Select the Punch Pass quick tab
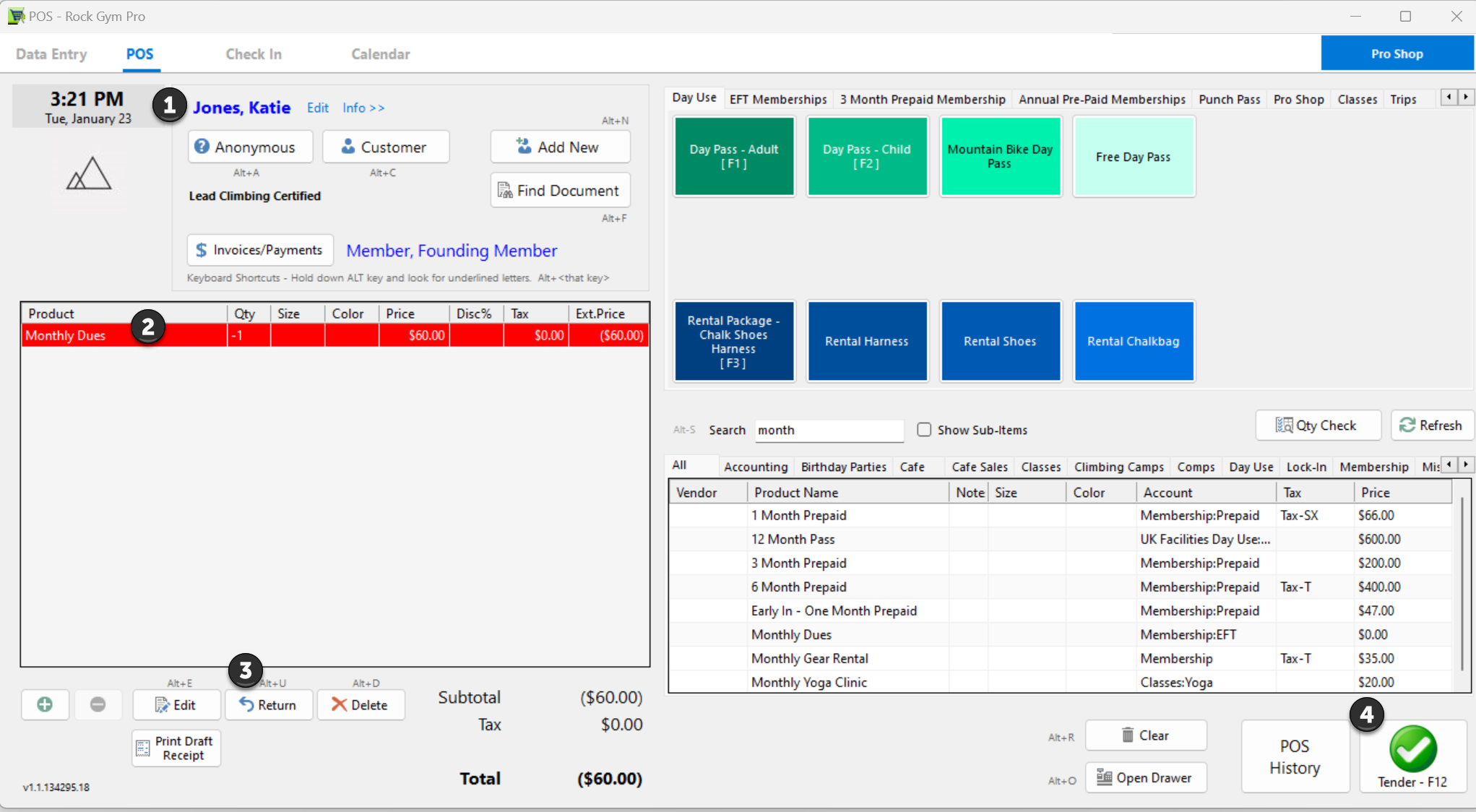1476x812 pixels. pyautogui.click(x=1229, y=99)
